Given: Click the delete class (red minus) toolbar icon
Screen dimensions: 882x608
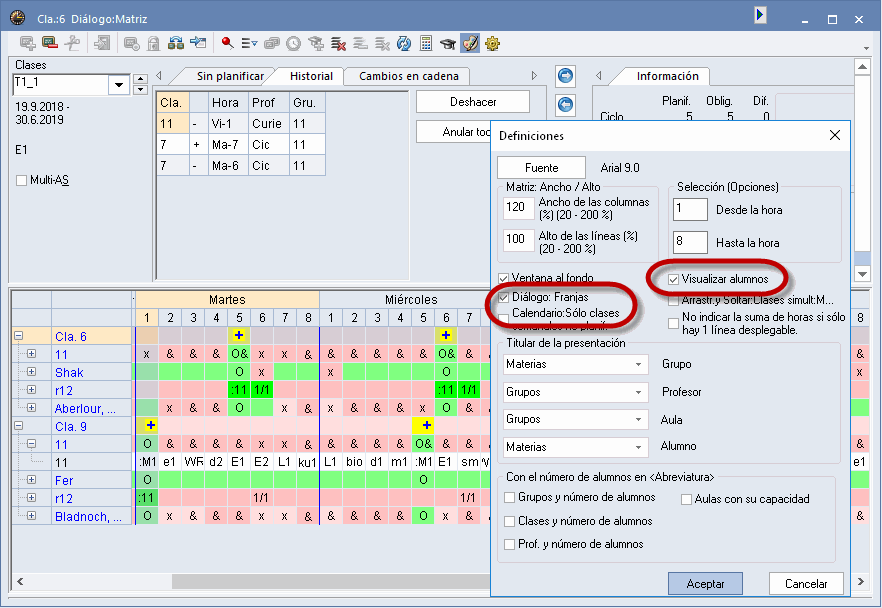Looking at the screenshot, I should coord(50,43).
